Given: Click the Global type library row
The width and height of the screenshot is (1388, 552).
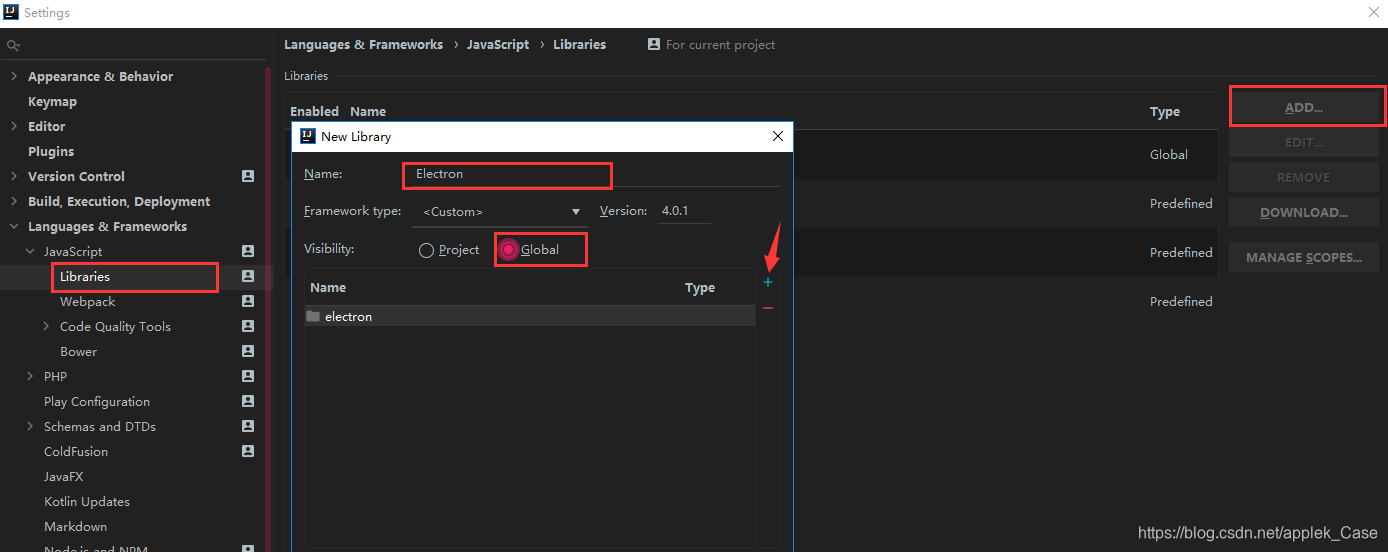Looking at the screenshot, I should click(x=750, y=154).
